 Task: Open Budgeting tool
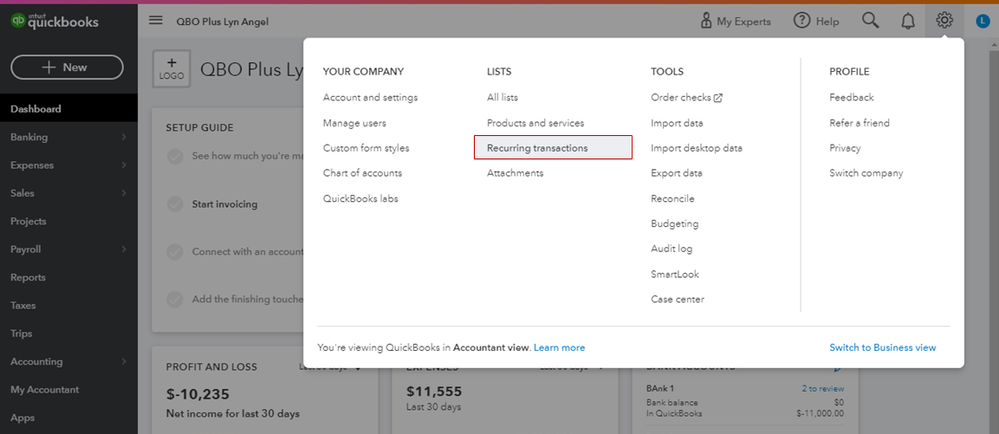675,224
